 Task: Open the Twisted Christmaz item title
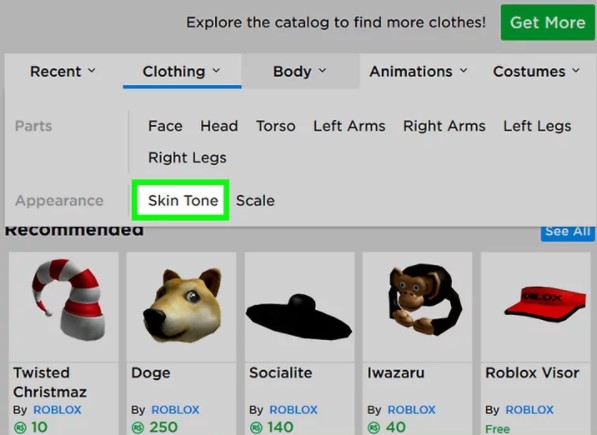click(x=50, y=382)
